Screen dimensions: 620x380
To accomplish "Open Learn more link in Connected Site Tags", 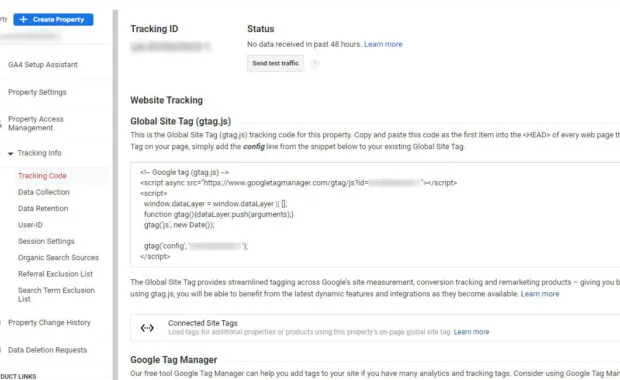I will click(x=471, y=332).
